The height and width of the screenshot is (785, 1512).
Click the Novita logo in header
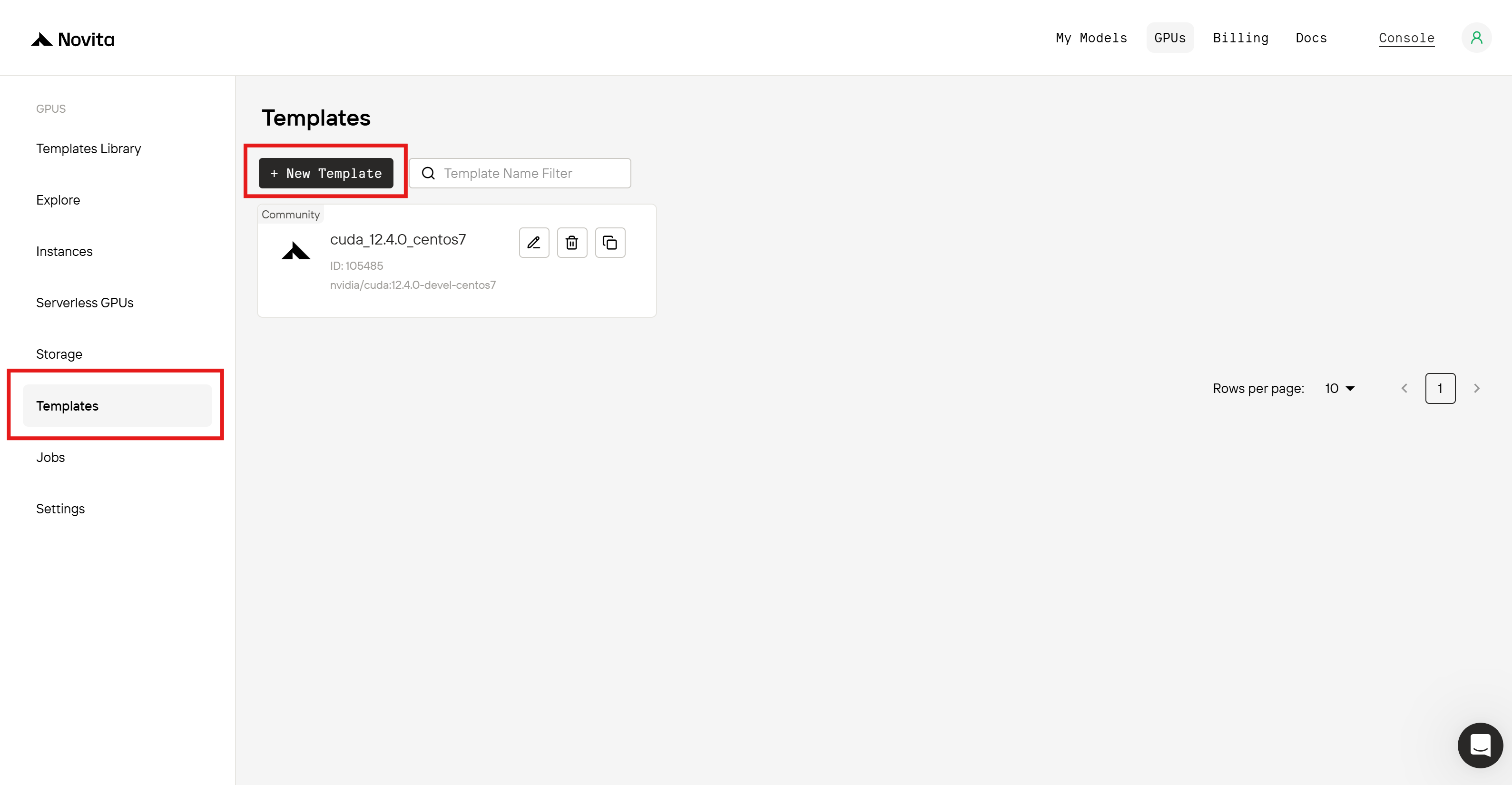point(73,39)
